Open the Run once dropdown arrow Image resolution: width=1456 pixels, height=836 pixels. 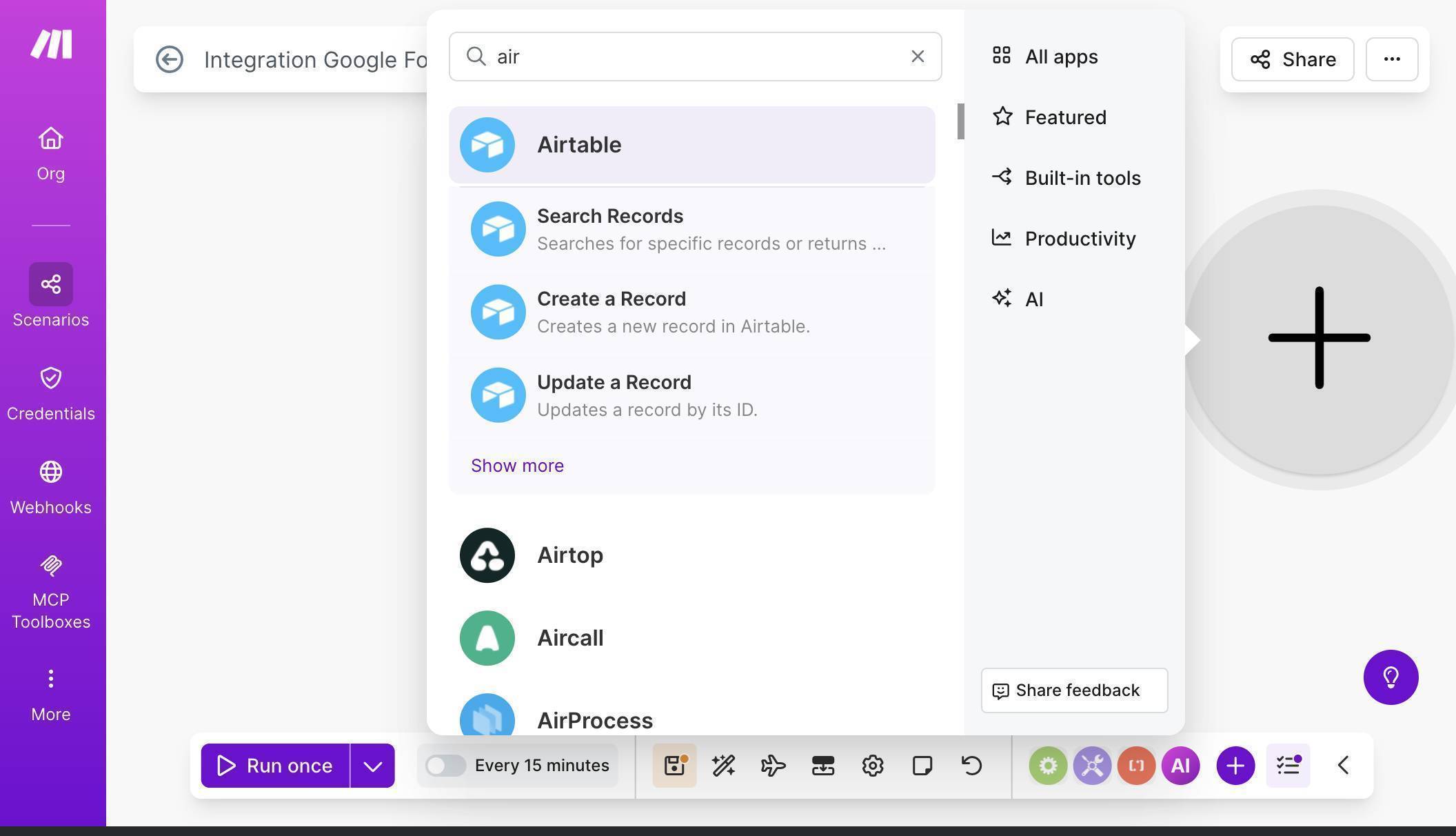[372, 765]
